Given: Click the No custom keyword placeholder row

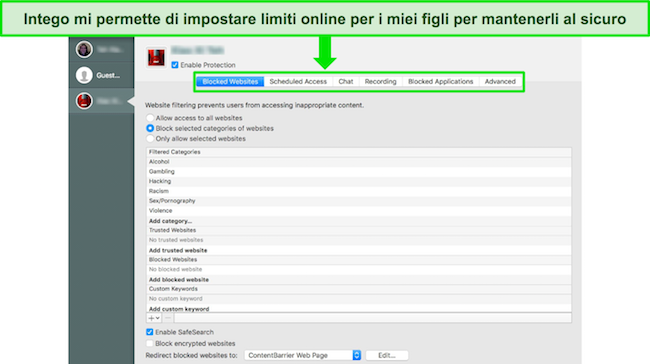Looking at the screenshot, I should click(x=359, y=299).
